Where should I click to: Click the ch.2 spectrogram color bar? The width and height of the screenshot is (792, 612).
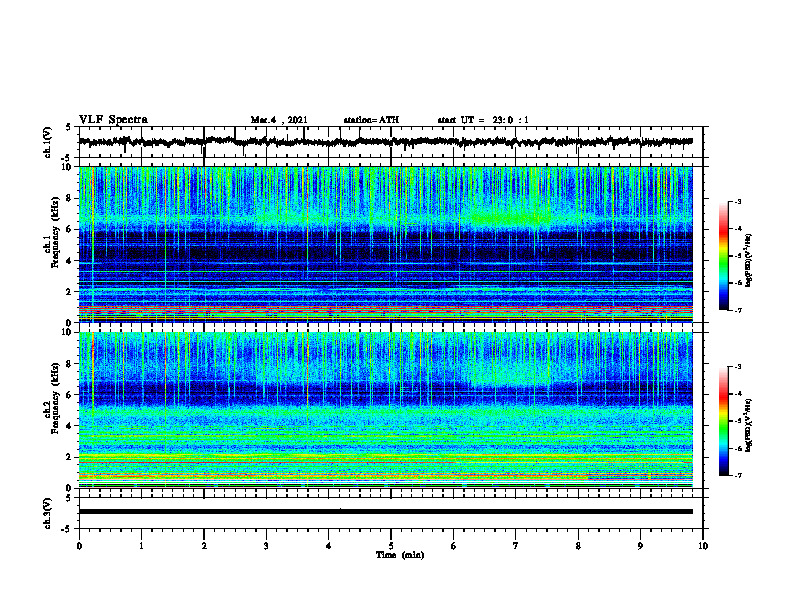[724, 421]
